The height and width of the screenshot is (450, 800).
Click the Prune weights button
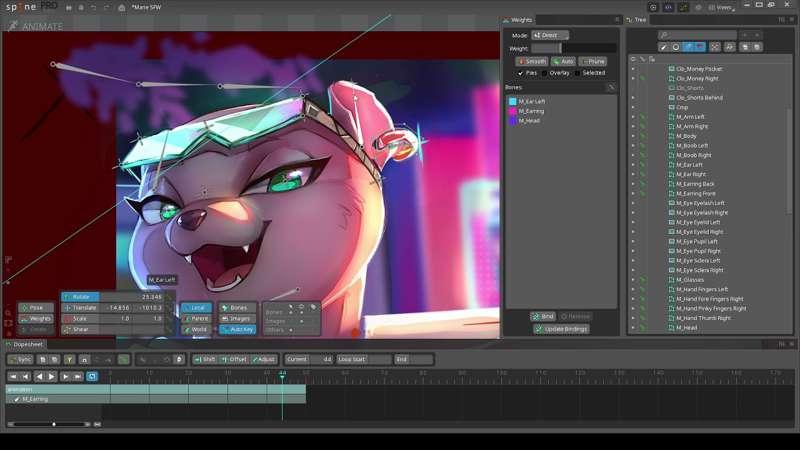pos(593,61)
